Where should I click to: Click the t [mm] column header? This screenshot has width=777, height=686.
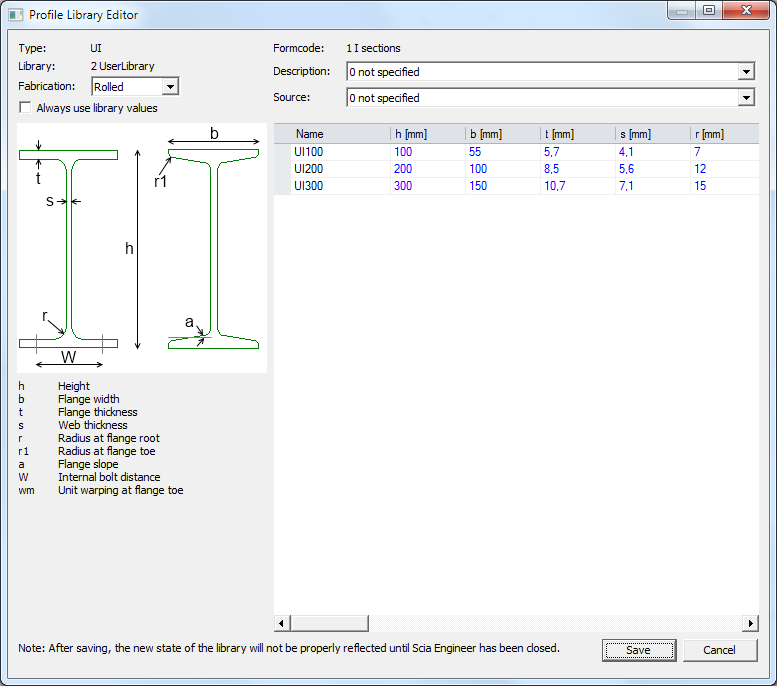click(x=578, y=134)
